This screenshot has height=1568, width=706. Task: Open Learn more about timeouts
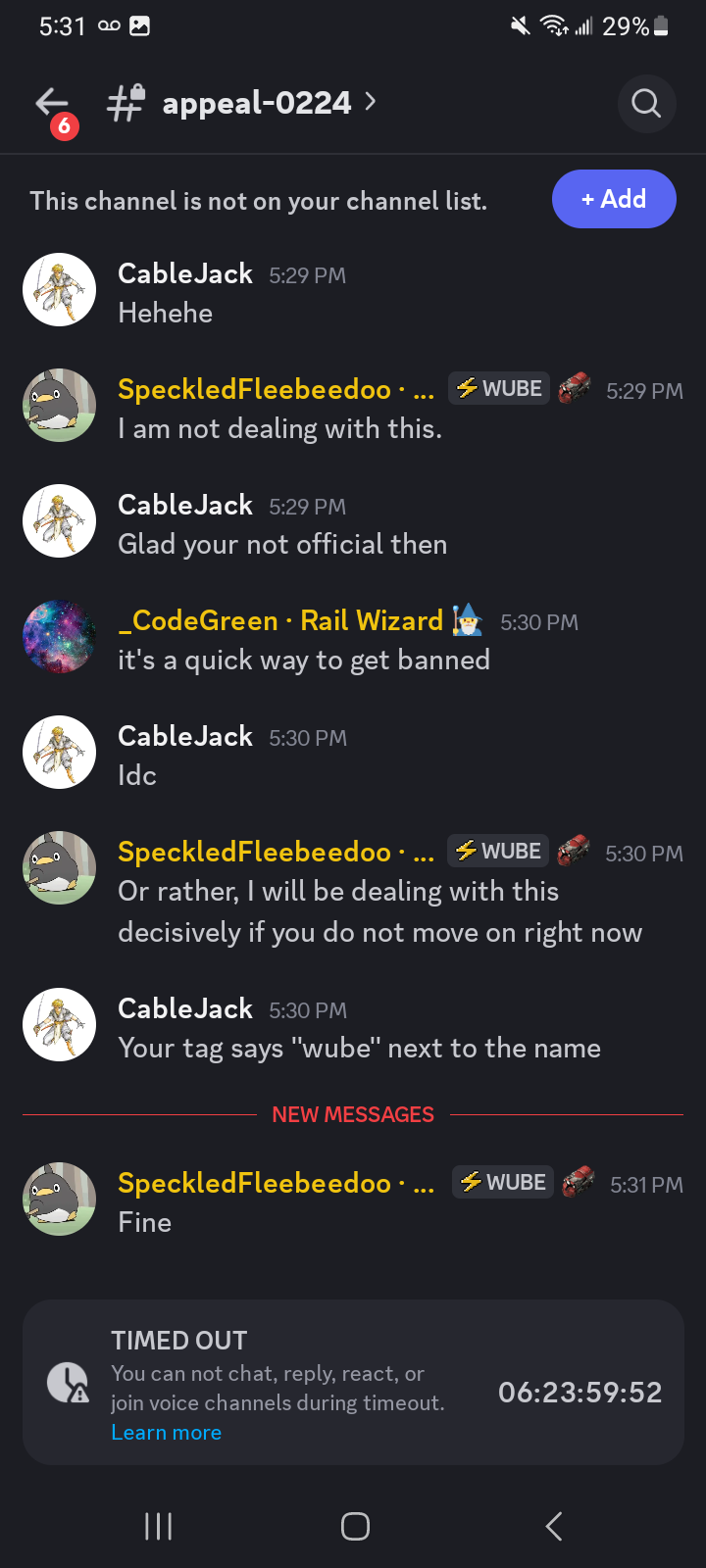point(166,1433)
